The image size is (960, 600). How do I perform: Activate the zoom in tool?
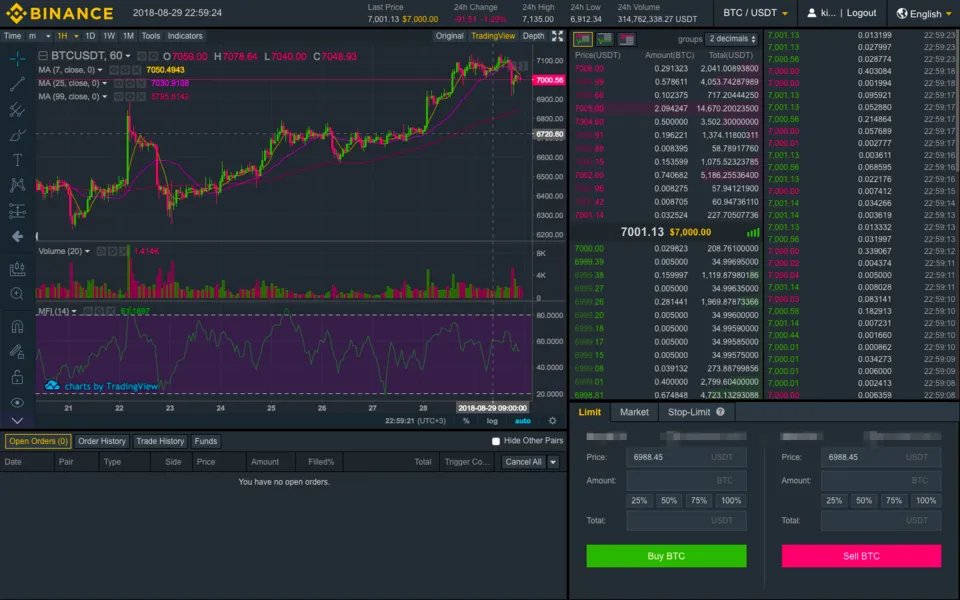pyautogui.click(x=17, y=294)
